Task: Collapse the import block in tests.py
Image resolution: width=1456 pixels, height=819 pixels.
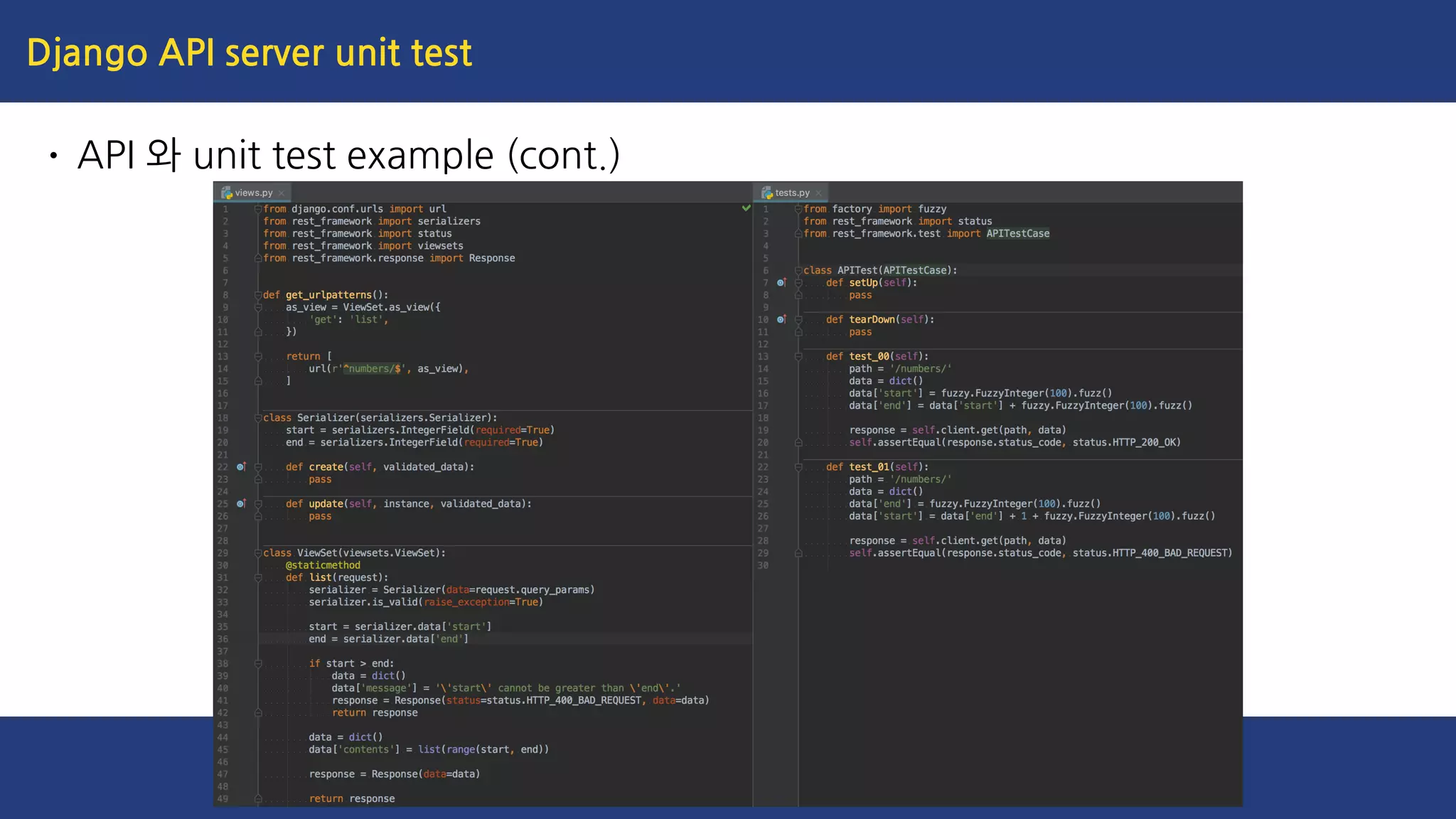Action: click(x=798, y=209)
